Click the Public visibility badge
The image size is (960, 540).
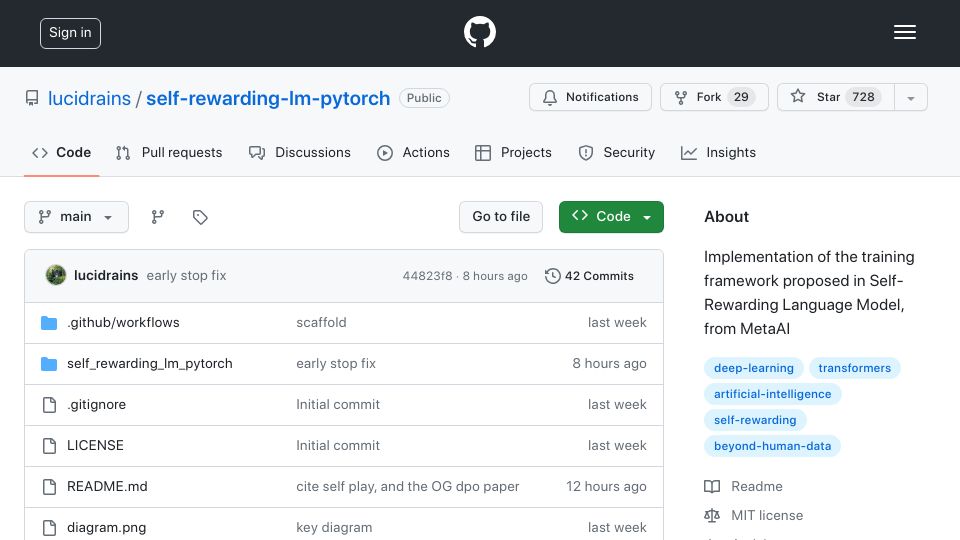[x=424, y=98]
